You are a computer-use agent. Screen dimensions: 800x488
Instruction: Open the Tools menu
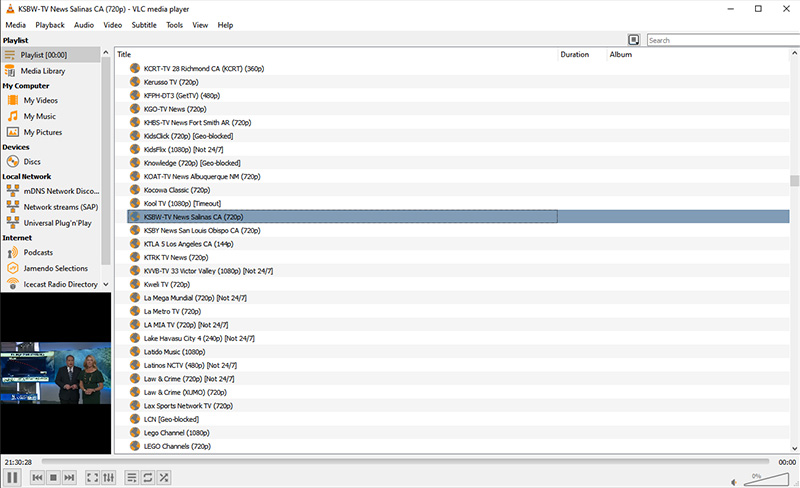click(x=174, y=25)
